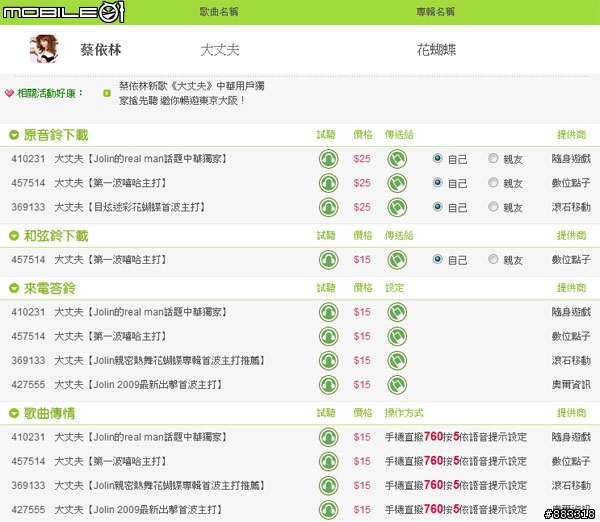Click 提供商 header in 原音鈴下載 section
The width and height of the screenshot is (600, 522).
pos(571,135)
